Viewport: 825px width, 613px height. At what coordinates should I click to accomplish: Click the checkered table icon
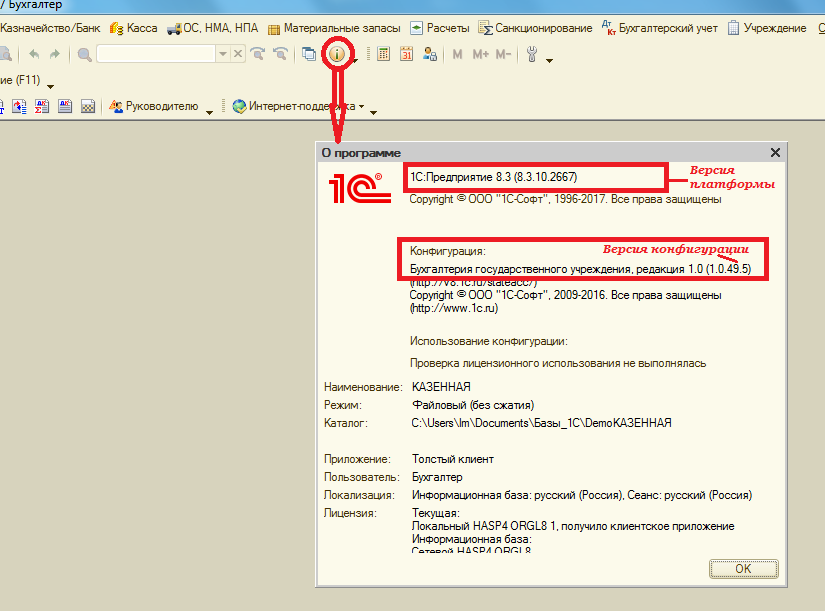(88, 106)
